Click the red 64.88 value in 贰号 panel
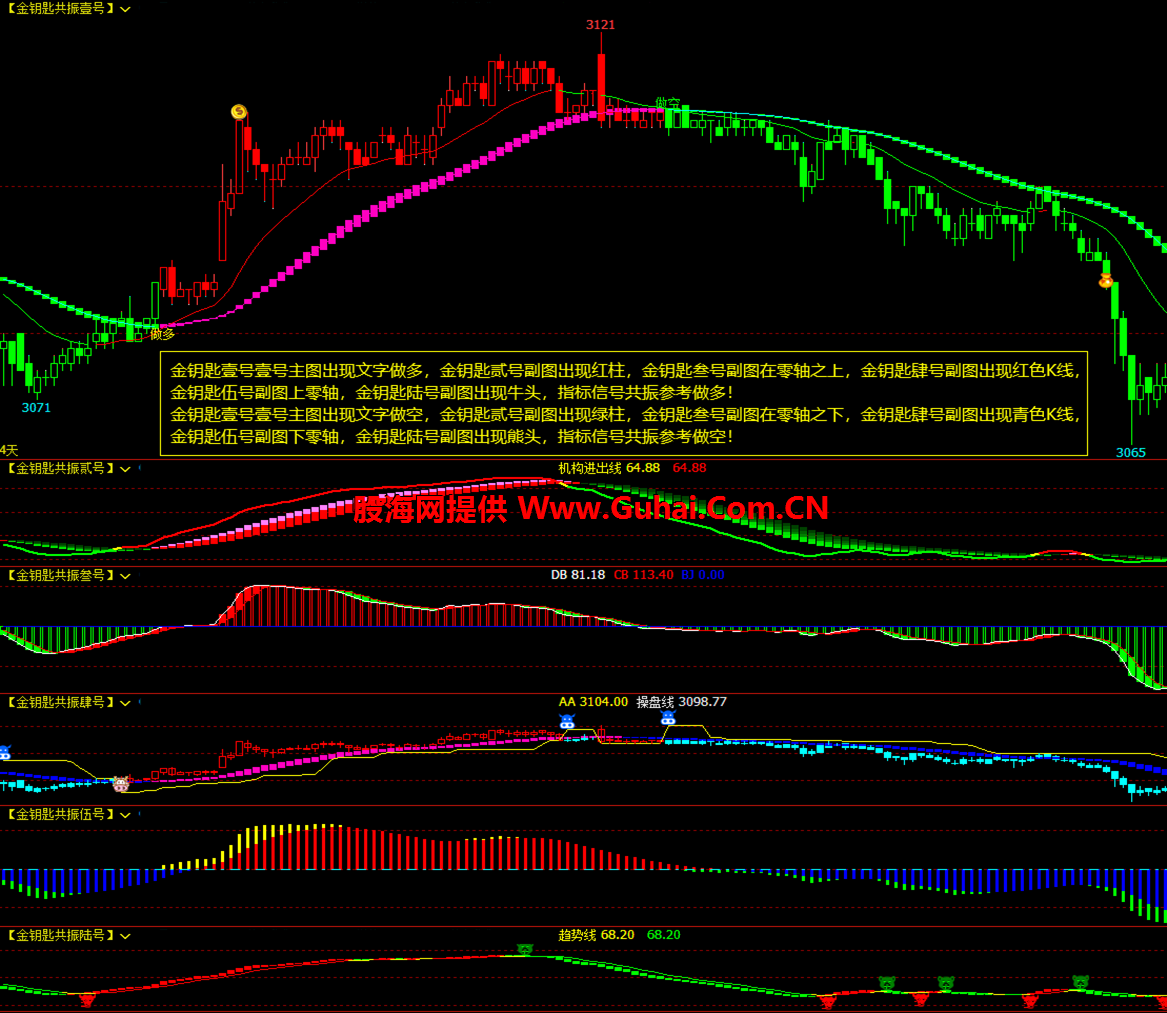 click(689, 468)
